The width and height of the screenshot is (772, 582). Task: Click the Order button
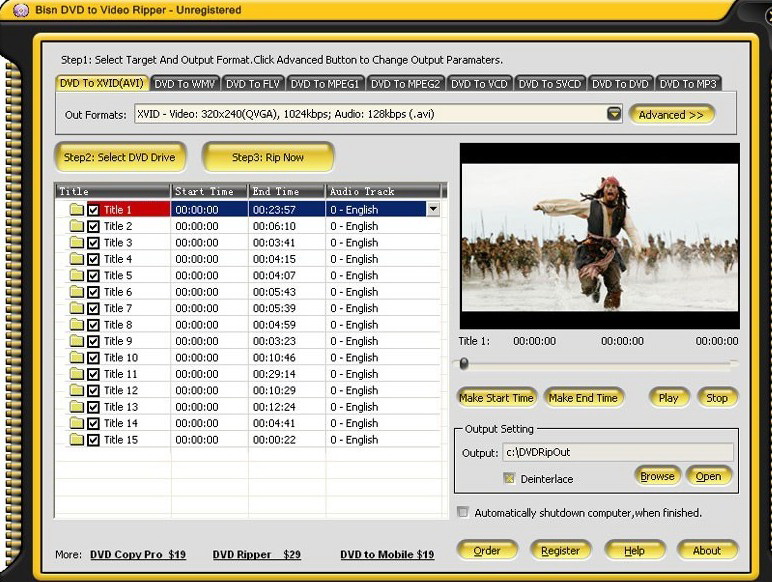tap(487, 550)
